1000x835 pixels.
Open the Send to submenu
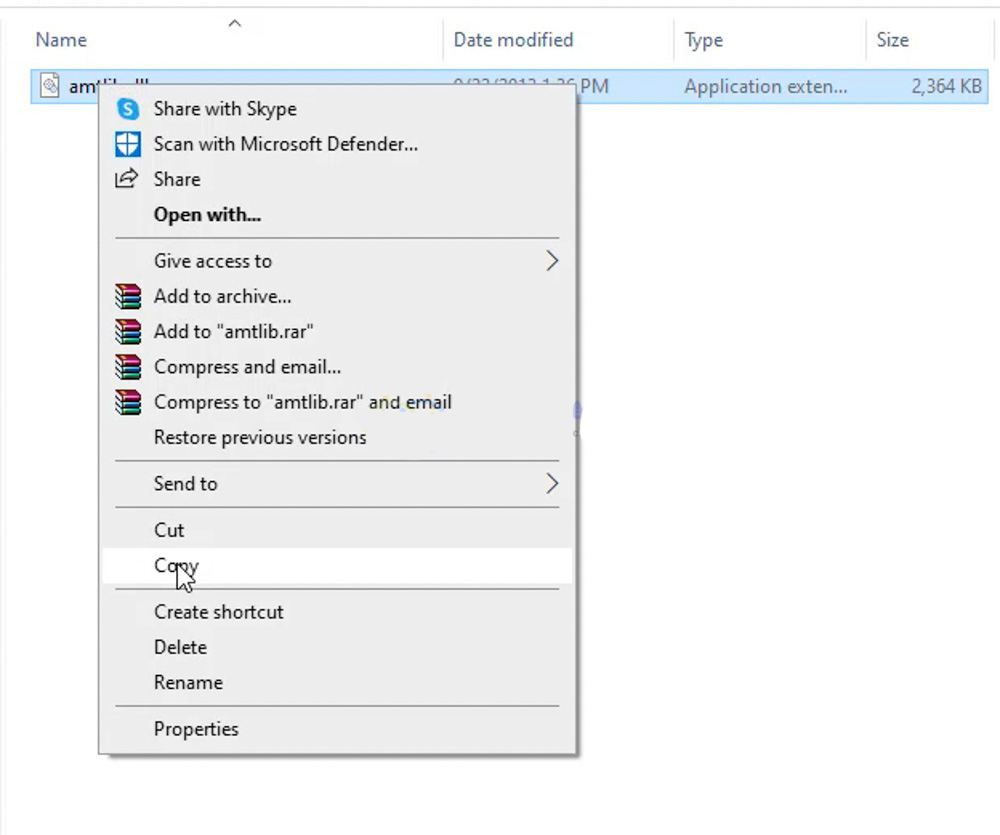pos(337,484)
